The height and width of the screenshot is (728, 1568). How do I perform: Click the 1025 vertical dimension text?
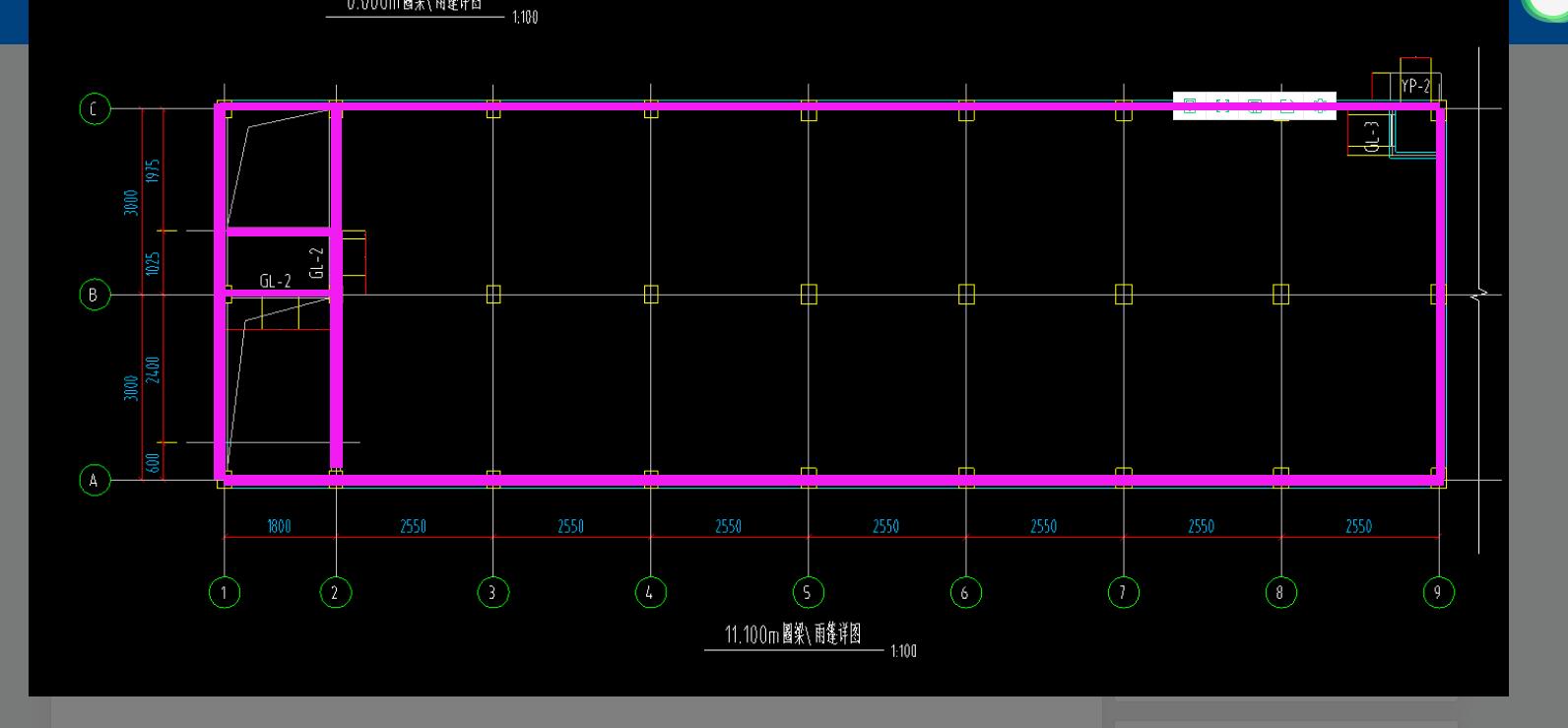click(153, 263)
